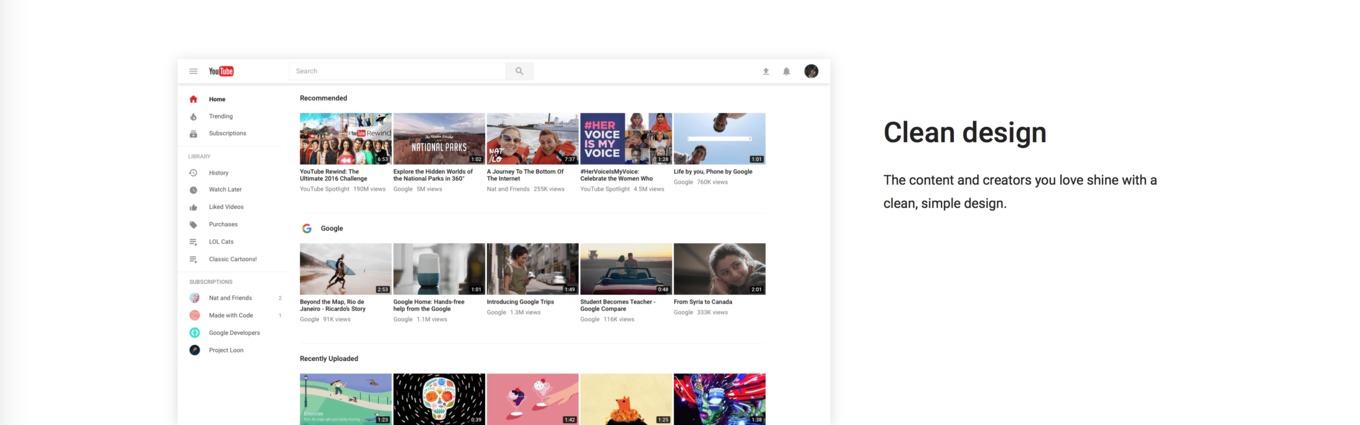
Task: Open the pink 1:42 video thumbnail
Action: (x=532, y=399)
